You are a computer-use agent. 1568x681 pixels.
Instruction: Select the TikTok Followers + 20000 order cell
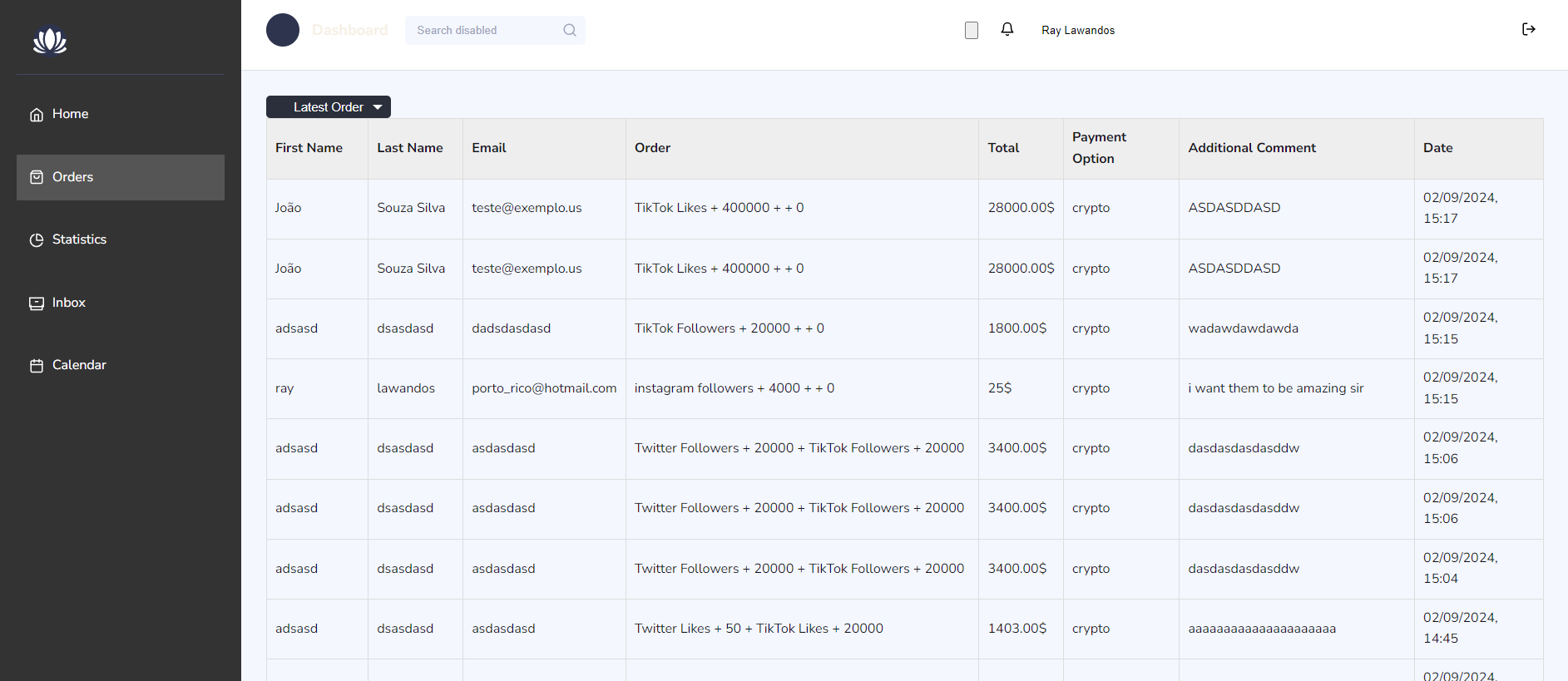(729, 328)
